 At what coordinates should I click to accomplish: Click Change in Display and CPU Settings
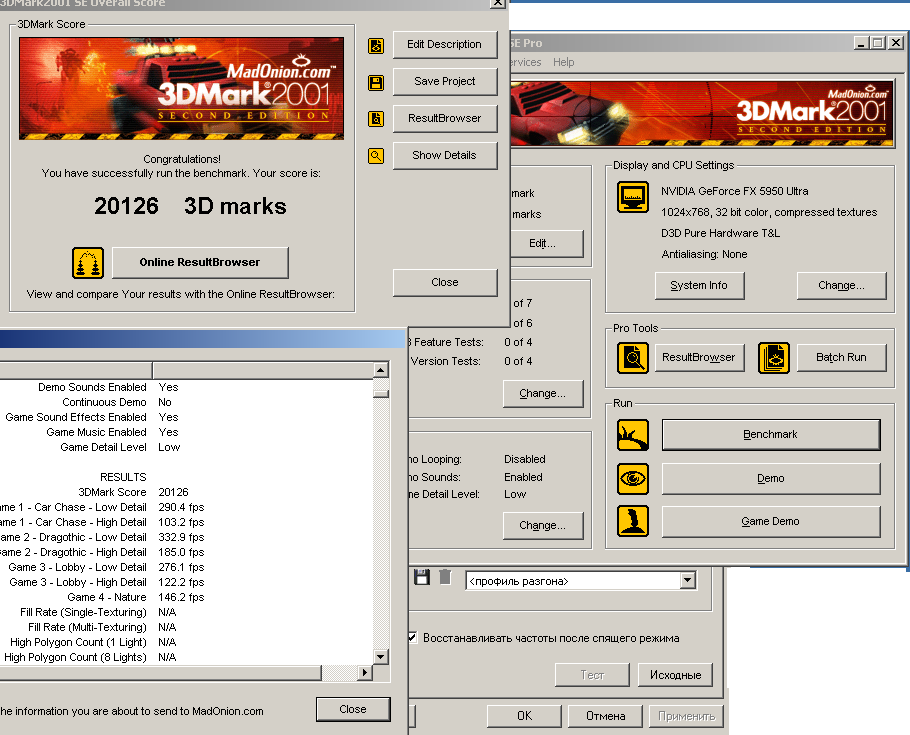[842, 286]
